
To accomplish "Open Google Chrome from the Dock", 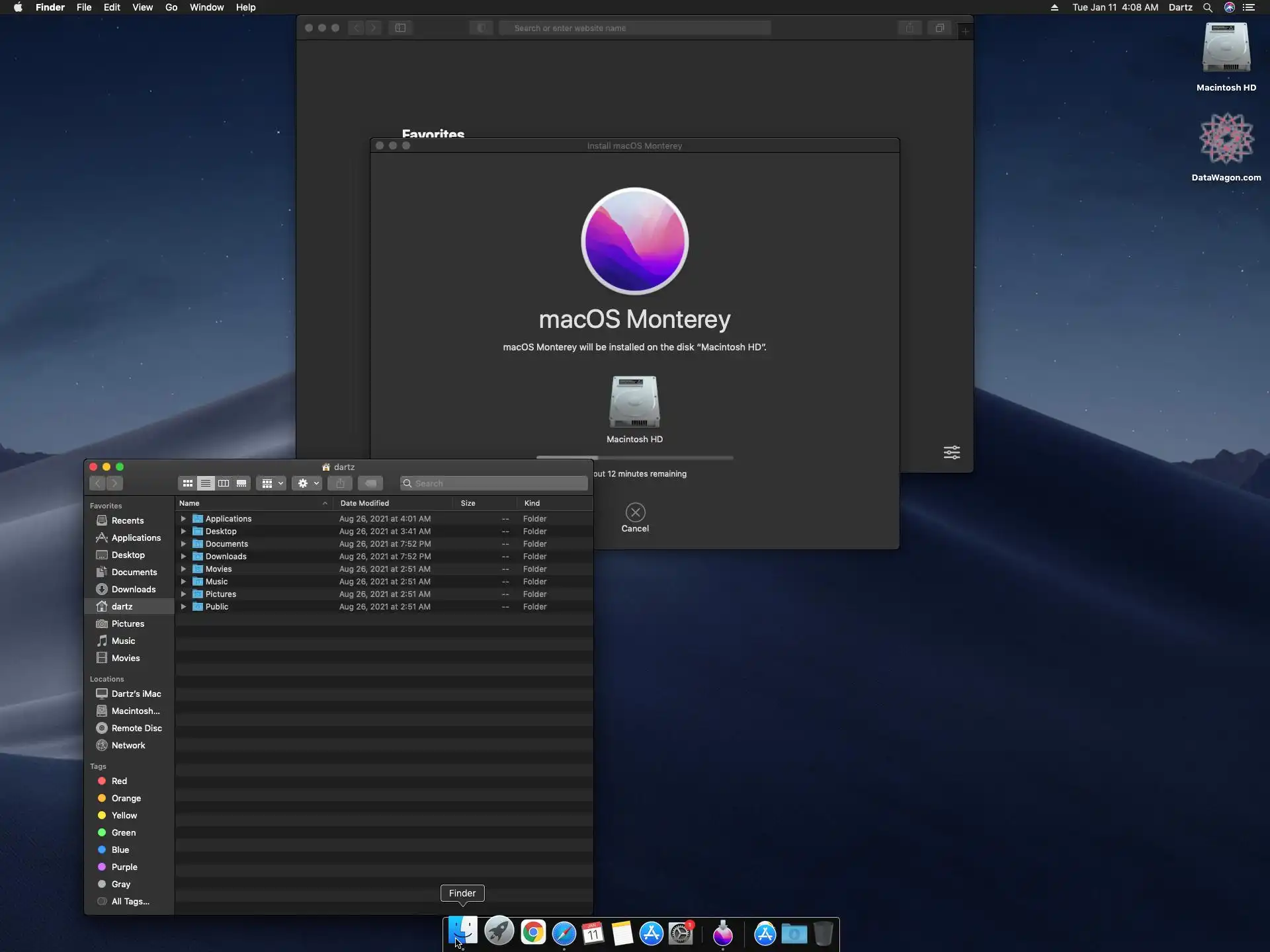I will 532,933.
